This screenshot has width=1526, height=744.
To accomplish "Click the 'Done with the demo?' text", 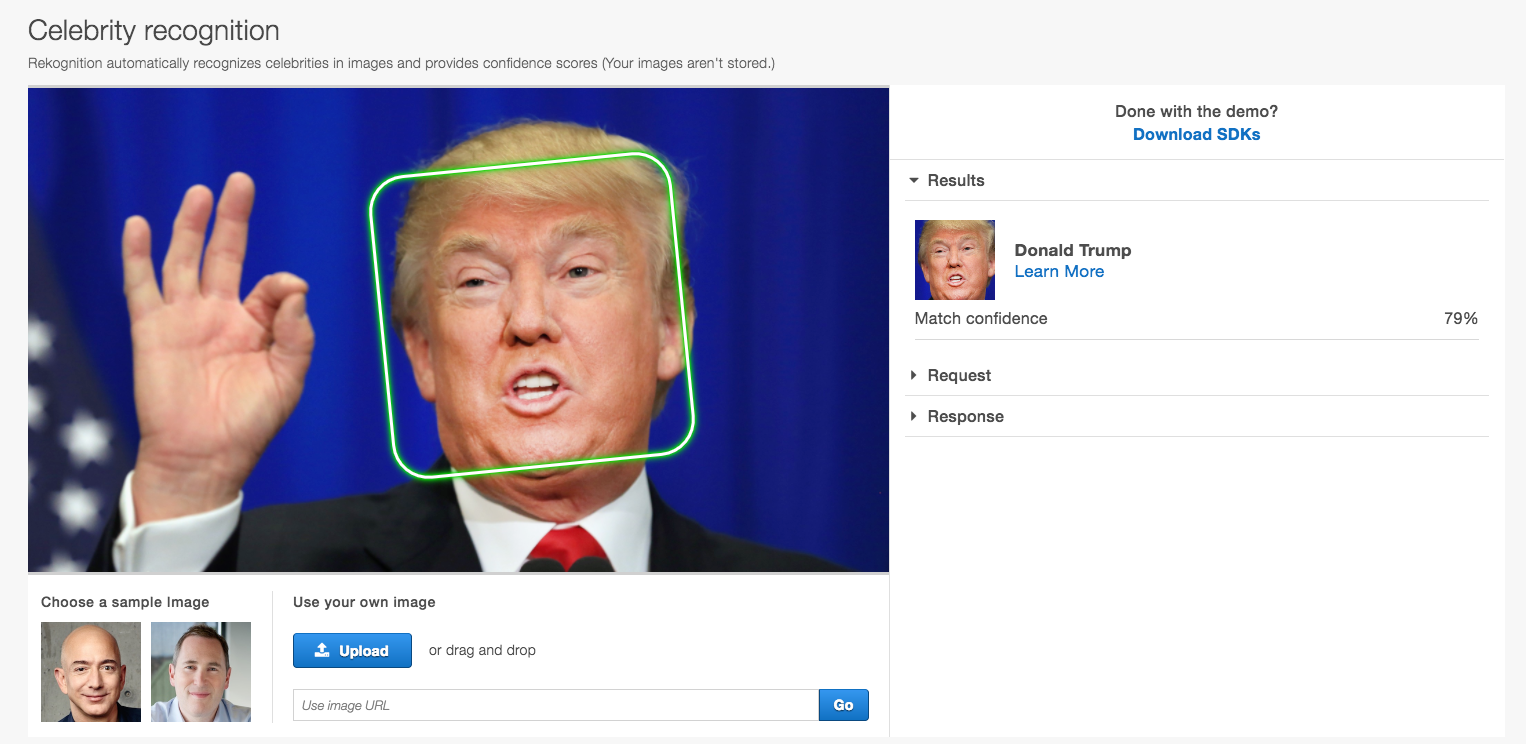I will [1196, 112].
